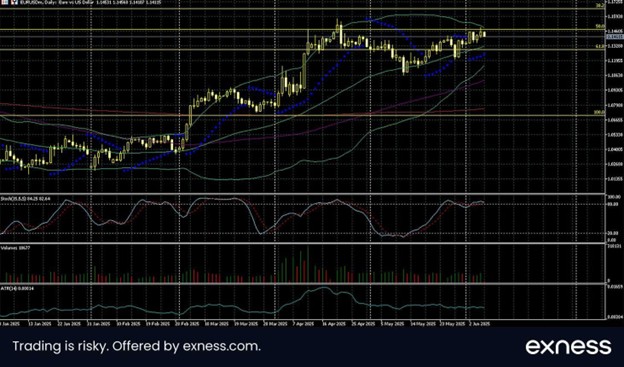Viewport: 624px width, 367px height.
Task: Select the ATR(14) indicator label
Action: 17,288
